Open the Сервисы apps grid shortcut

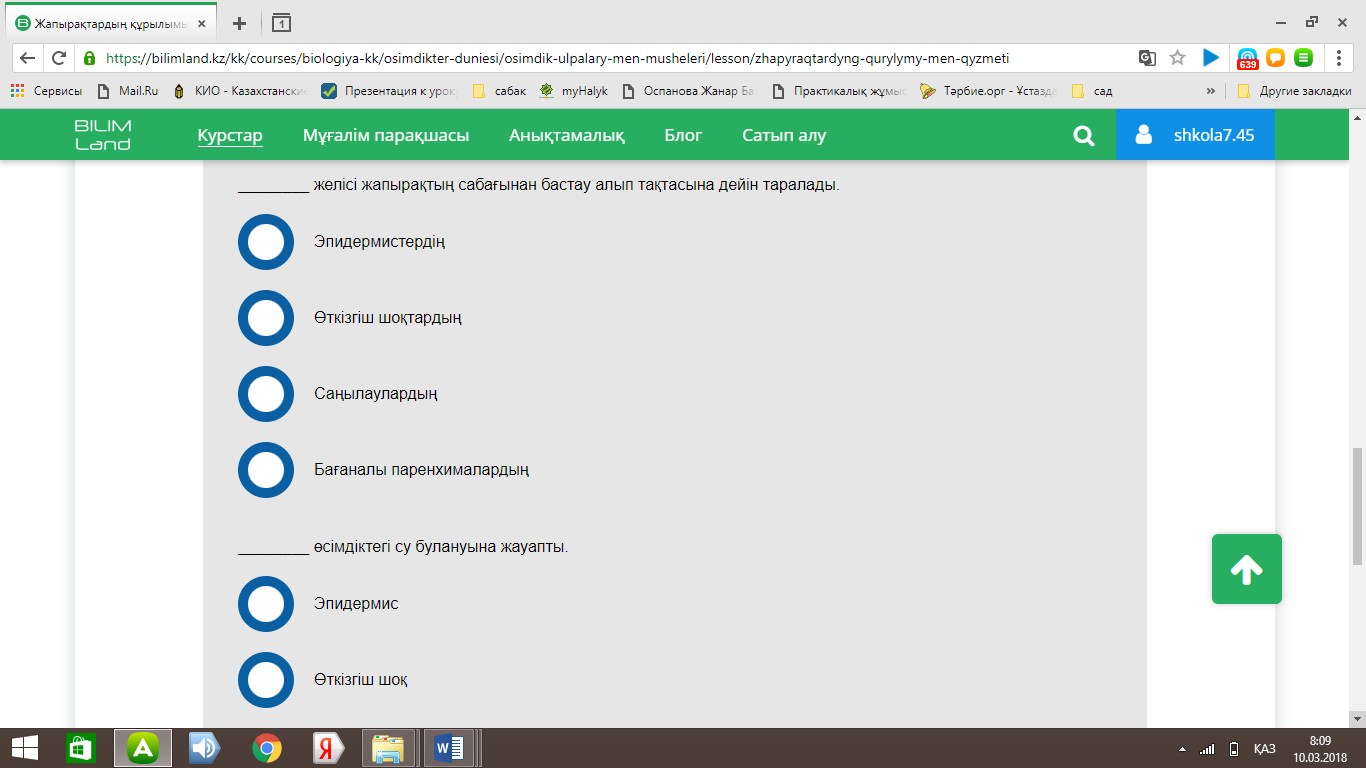click(46, 91)
